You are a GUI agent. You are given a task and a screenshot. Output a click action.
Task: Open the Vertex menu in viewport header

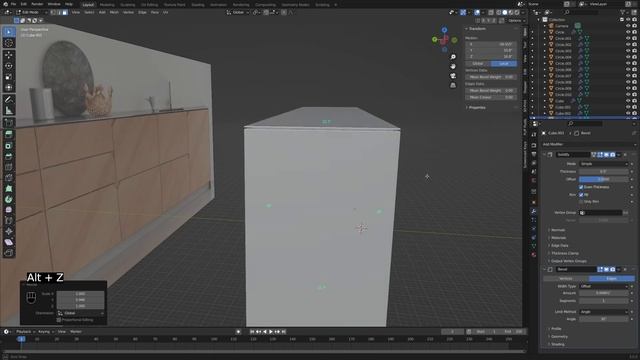tap(128, 12)
